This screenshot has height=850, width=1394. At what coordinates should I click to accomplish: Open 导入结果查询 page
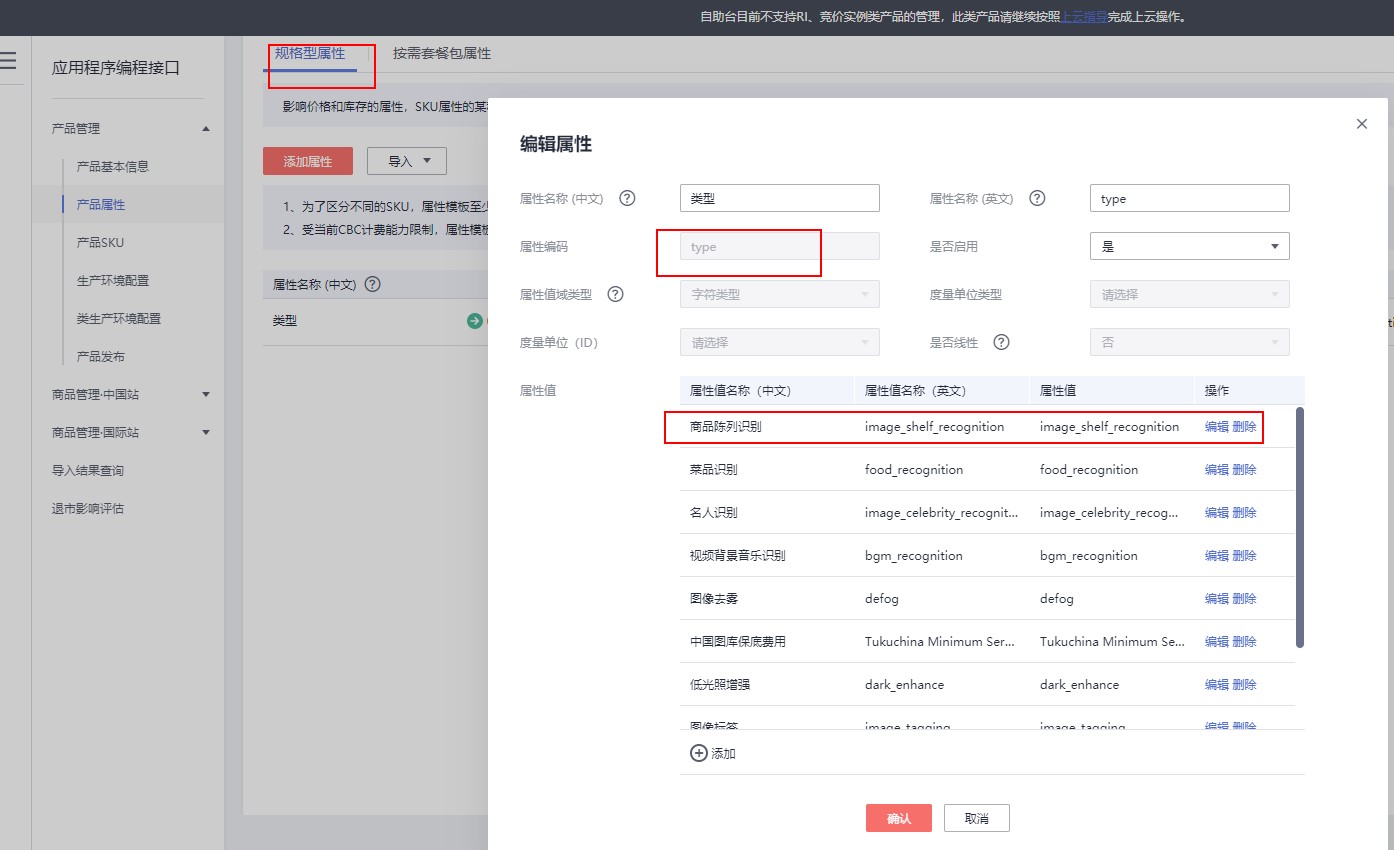point(88,470)
